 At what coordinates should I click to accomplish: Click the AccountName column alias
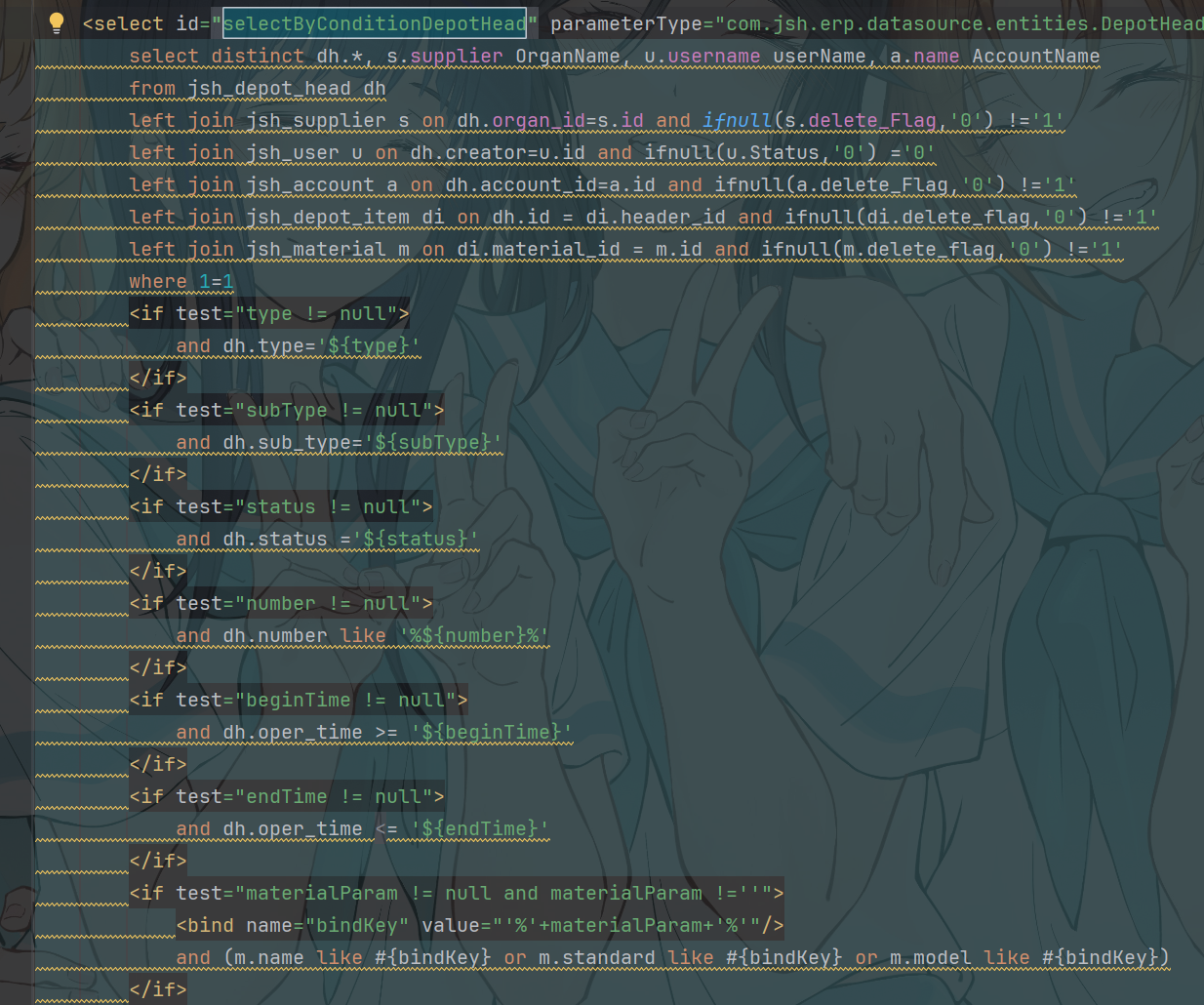1036,56
